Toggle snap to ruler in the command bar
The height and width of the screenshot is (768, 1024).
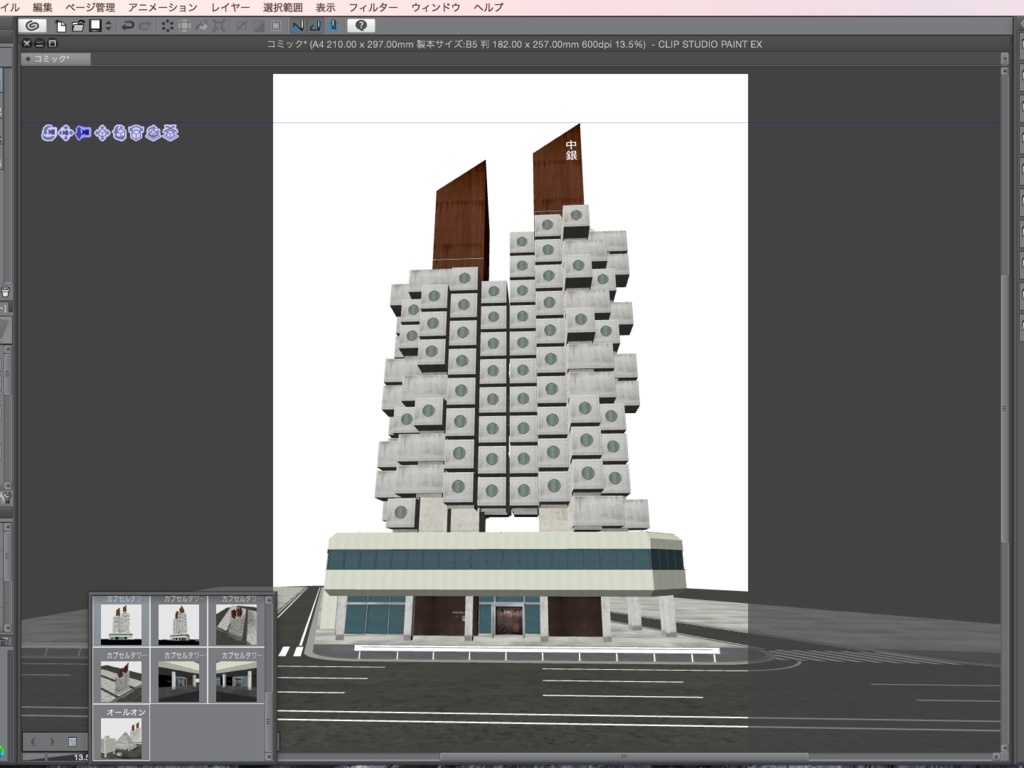pyautogui.click(x=296, y=25)
